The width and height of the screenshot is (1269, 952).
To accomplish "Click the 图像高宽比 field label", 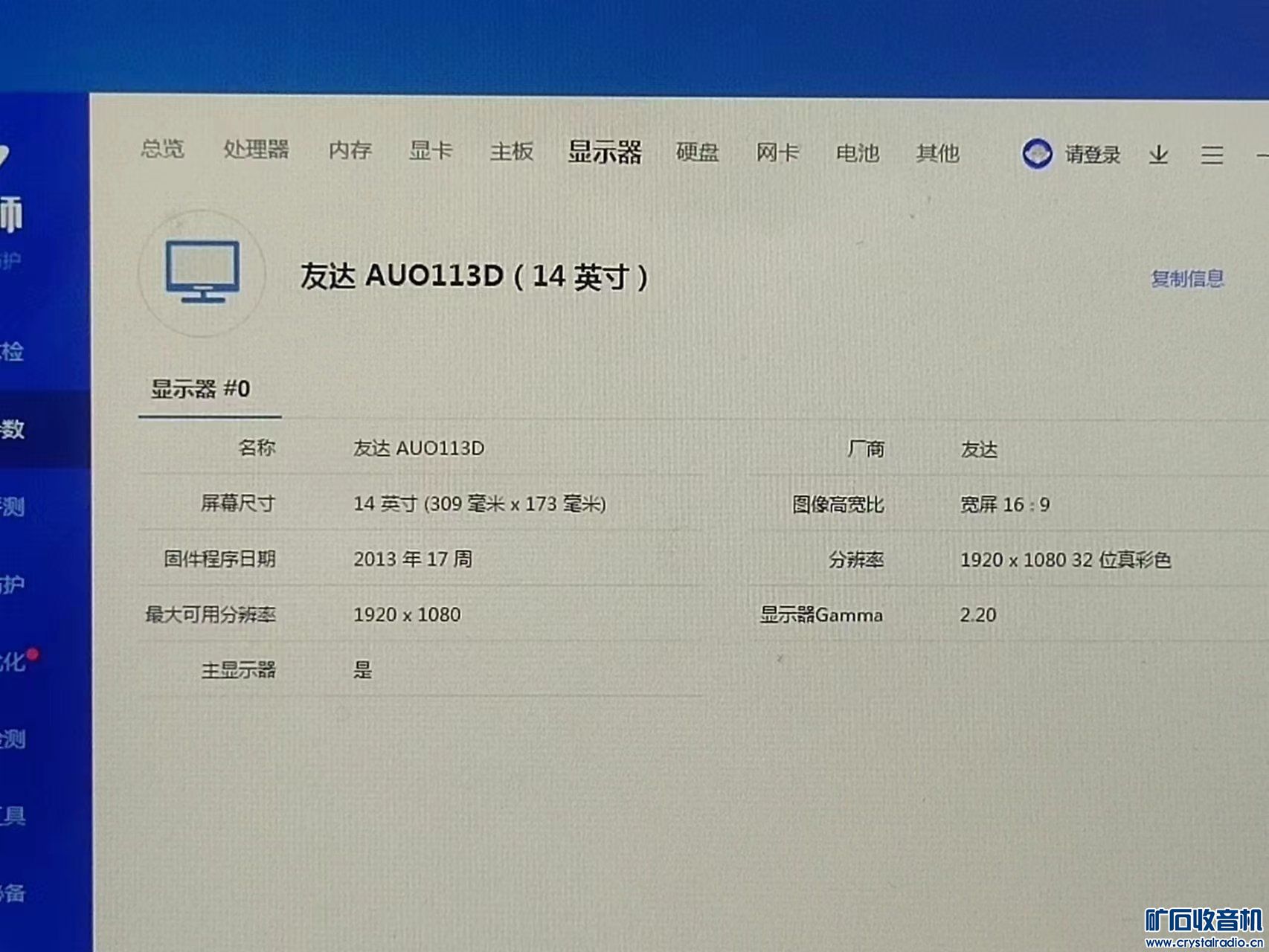I will [838, 505].
